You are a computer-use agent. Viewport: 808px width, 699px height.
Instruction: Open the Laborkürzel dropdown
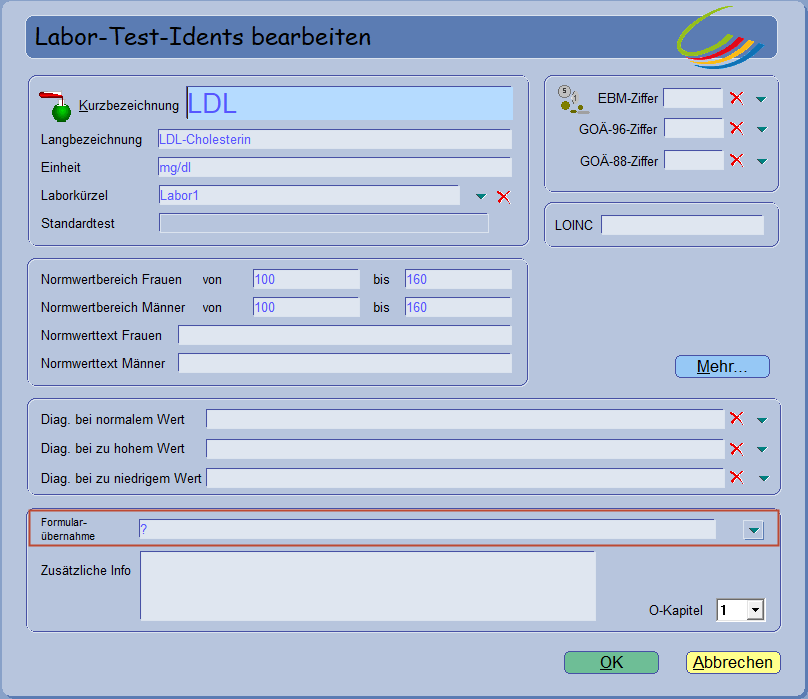coord(481,196)
